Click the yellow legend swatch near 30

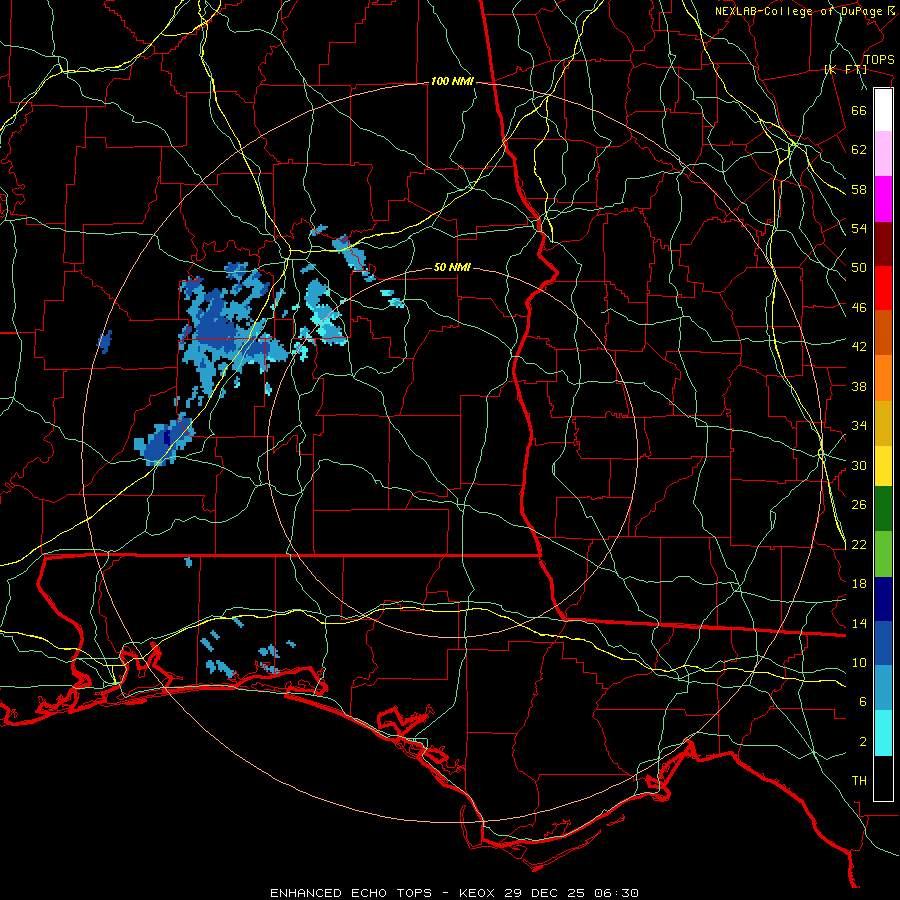883,465
